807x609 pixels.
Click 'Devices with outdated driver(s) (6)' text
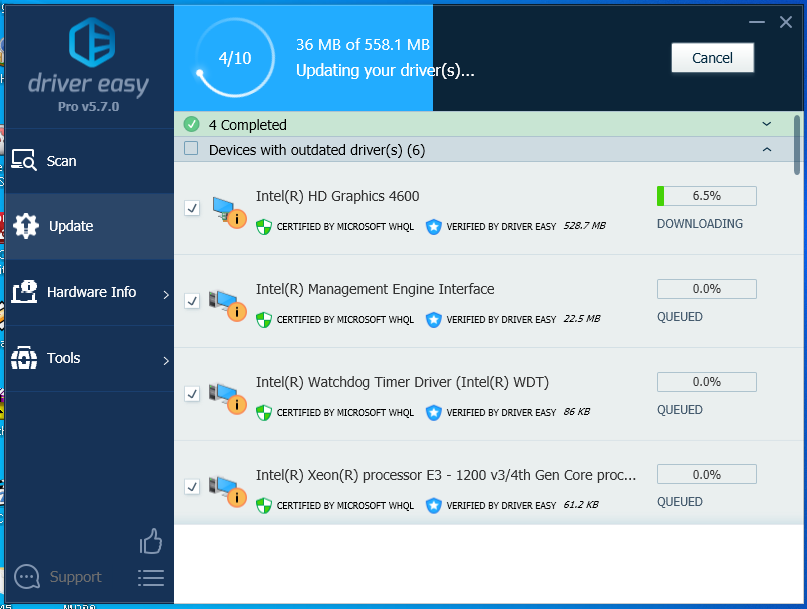(317, 150)
